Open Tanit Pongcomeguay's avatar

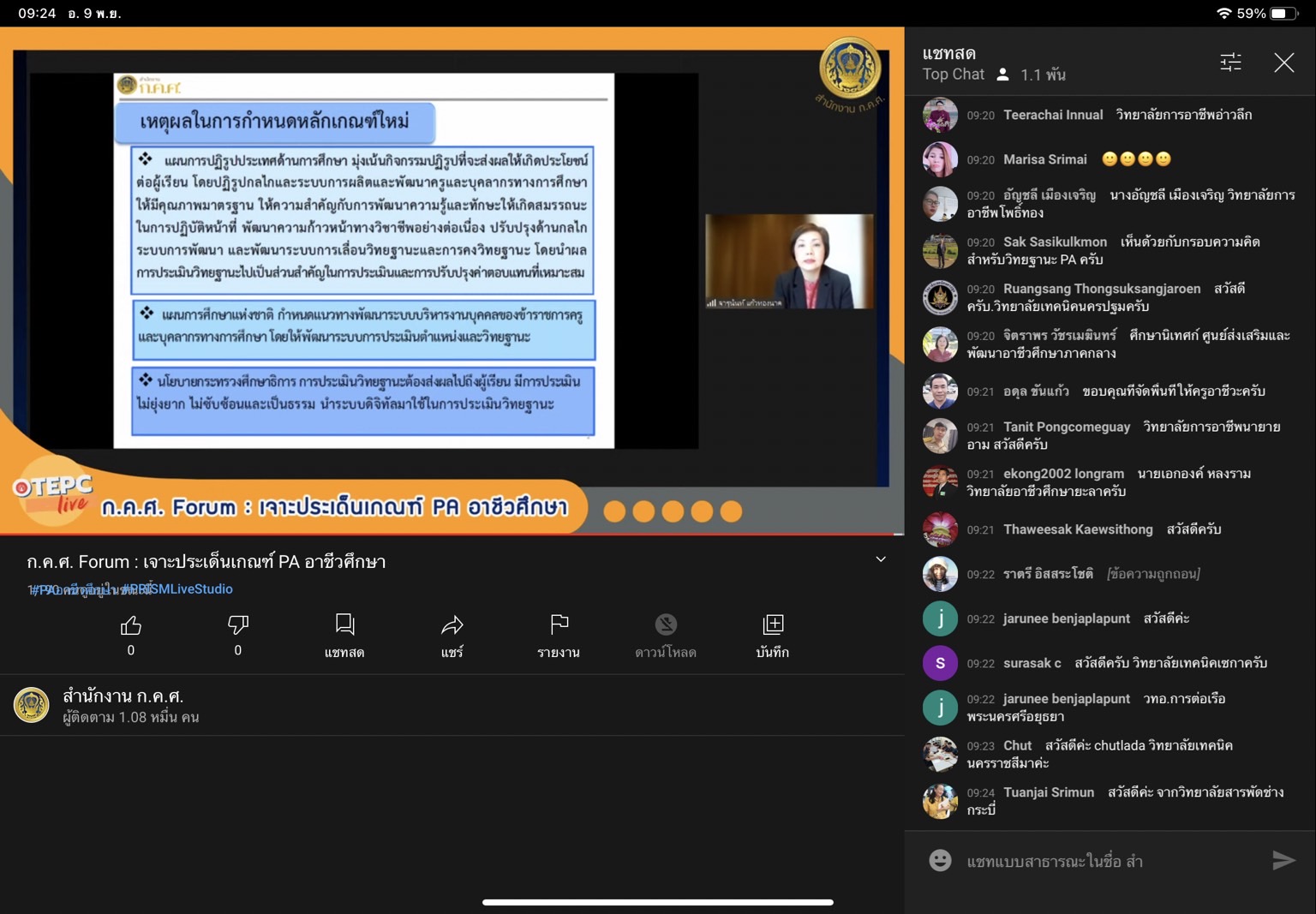click(x=940, y=435)
